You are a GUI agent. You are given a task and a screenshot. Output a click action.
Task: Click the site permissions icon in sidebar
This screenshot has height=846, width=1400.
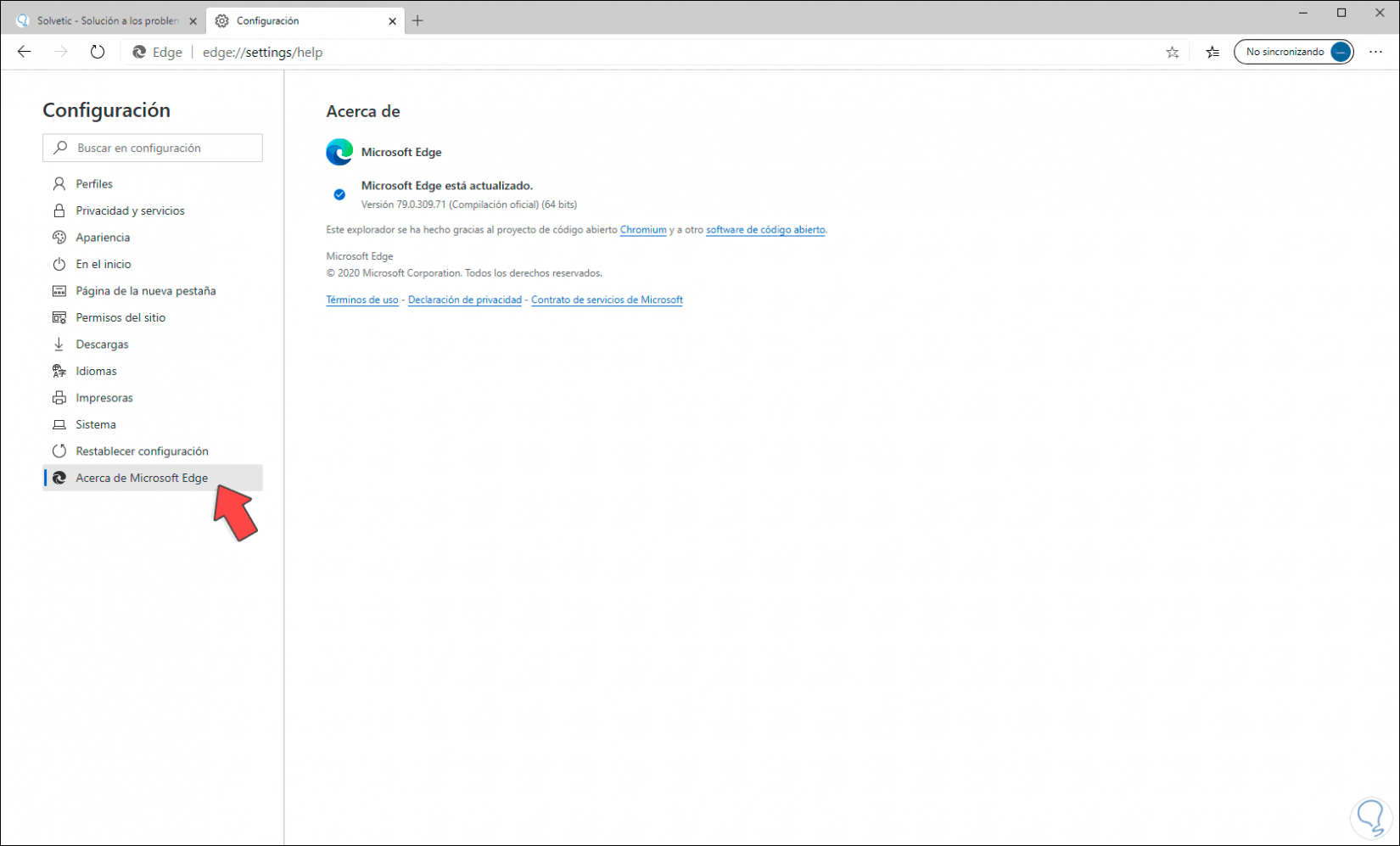coord(59,317)
